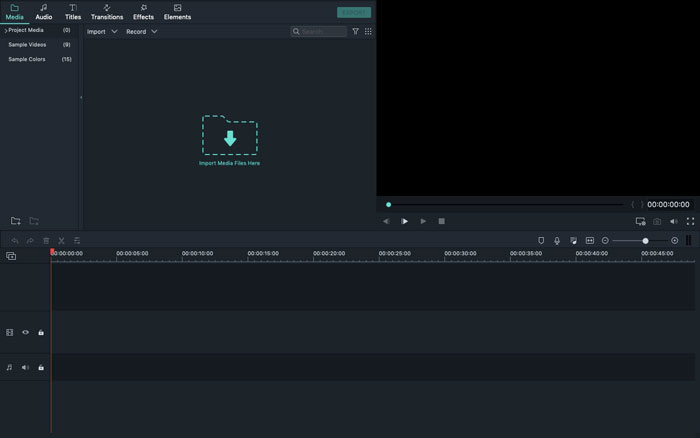Image resolution: width=700 pixels, height=438 pixels.
Task: Click the red playhead marker
Action: click(x=52, y=252)
